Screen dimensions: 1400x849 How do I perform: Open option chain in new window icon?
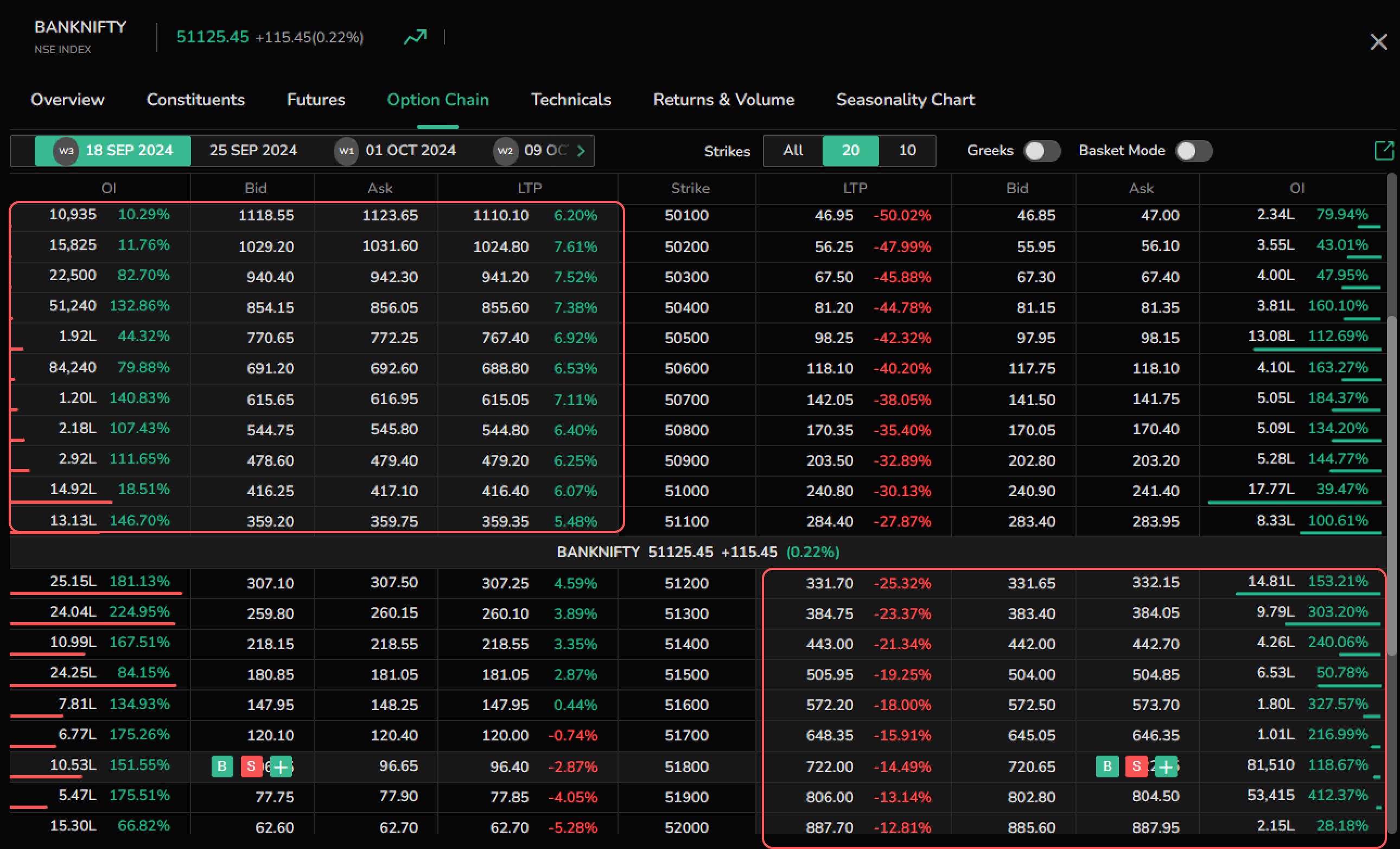point(1384,150)
